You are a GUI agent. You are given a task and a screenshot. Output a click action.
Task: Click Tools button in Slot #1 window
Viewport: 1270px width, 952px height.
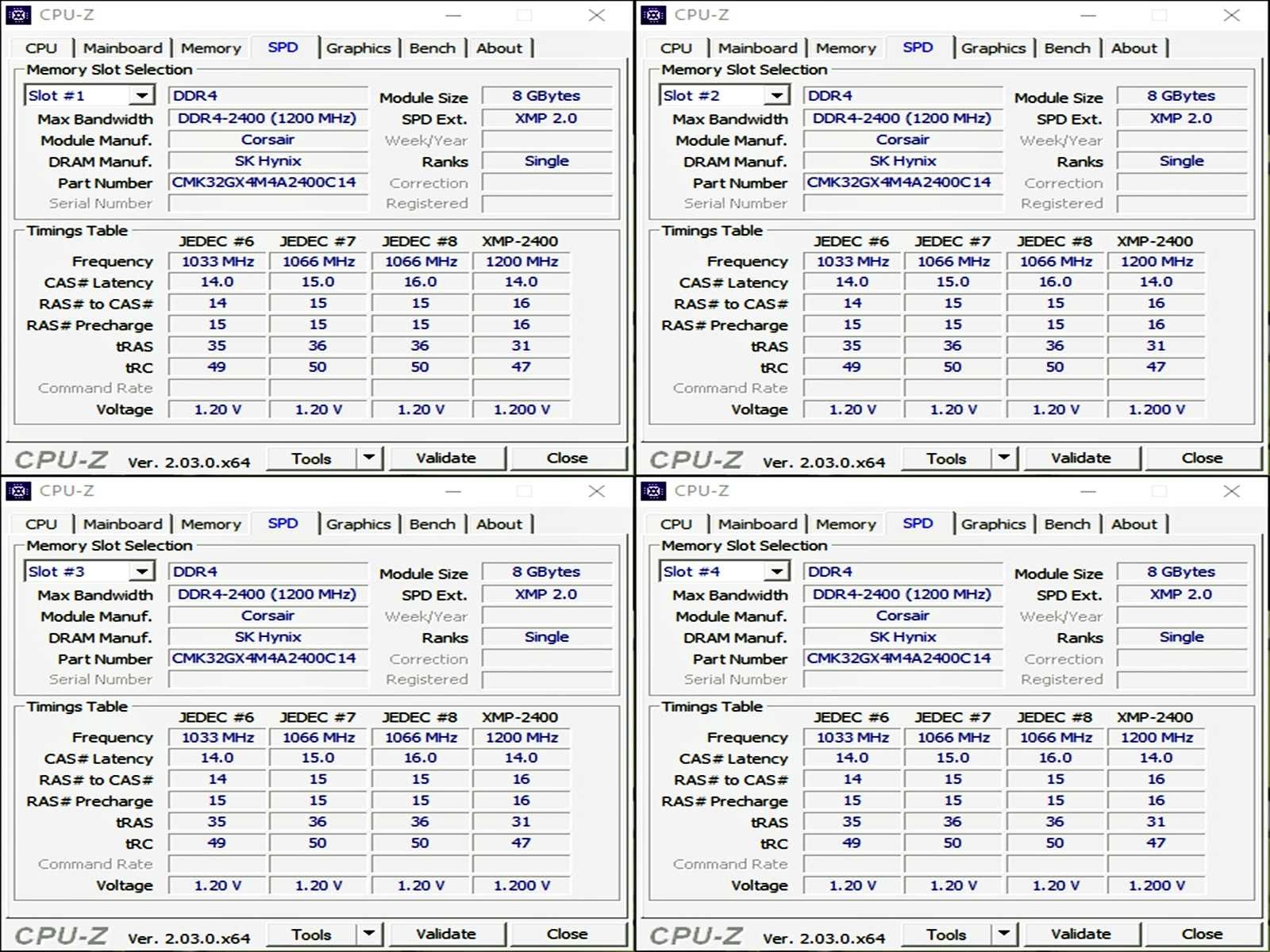(311, 459)
